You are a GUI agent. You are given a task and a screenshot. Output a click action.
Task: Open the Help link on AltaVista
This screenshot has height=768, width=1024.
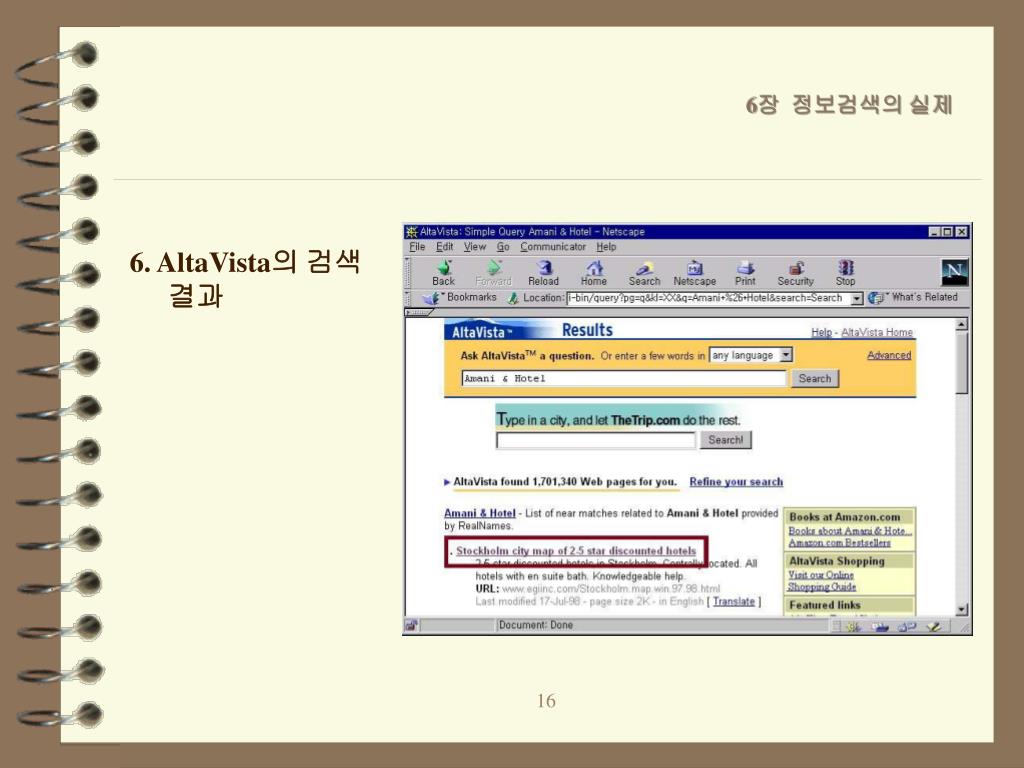click(x=822, y=332)
